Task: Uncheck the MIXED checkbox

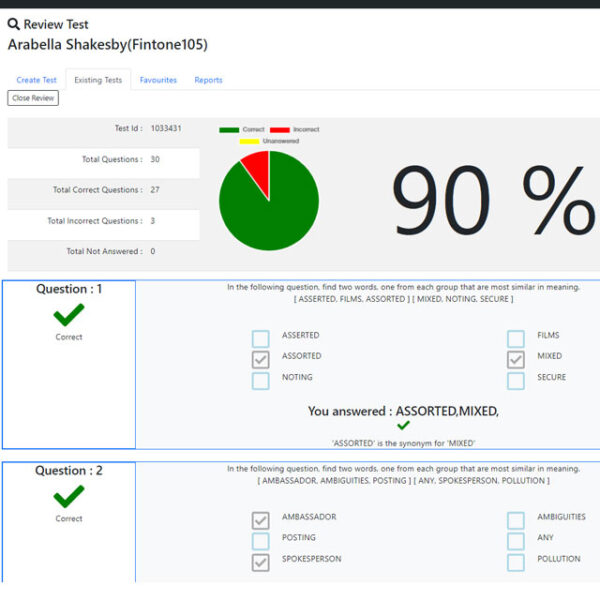Action: [515, 359]
